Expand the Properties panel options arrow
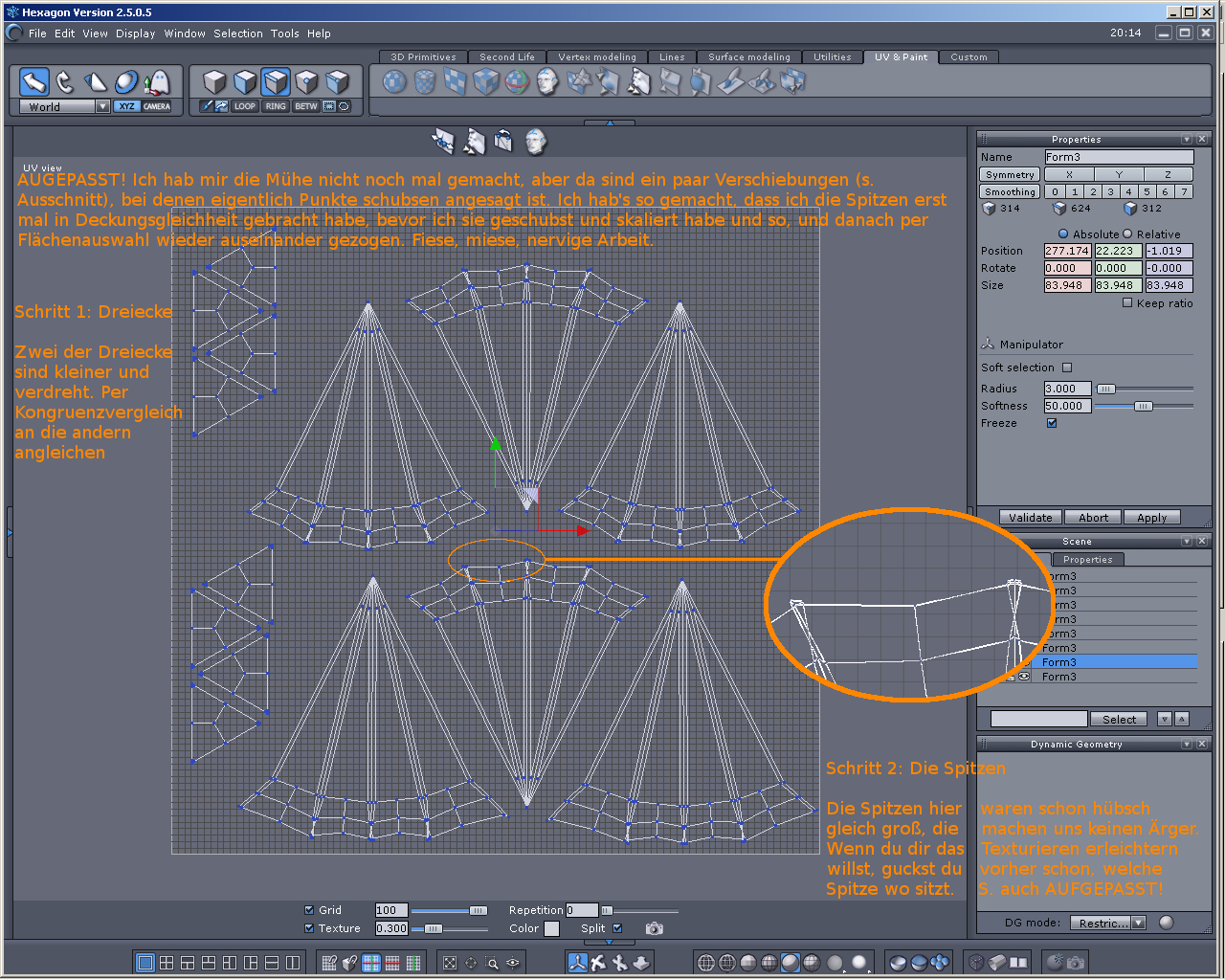1225x980 pixels. (1187, 140)
